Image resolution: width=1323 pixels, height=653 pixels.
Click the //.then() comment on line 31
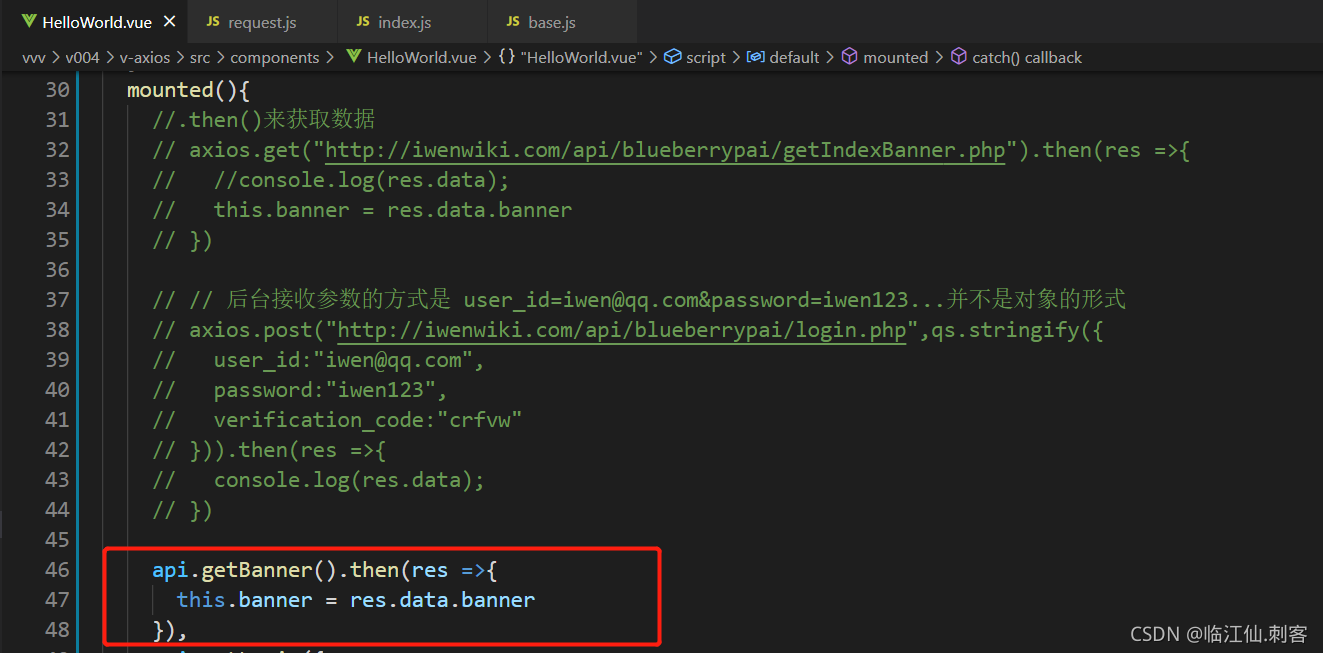pos(264,120)
